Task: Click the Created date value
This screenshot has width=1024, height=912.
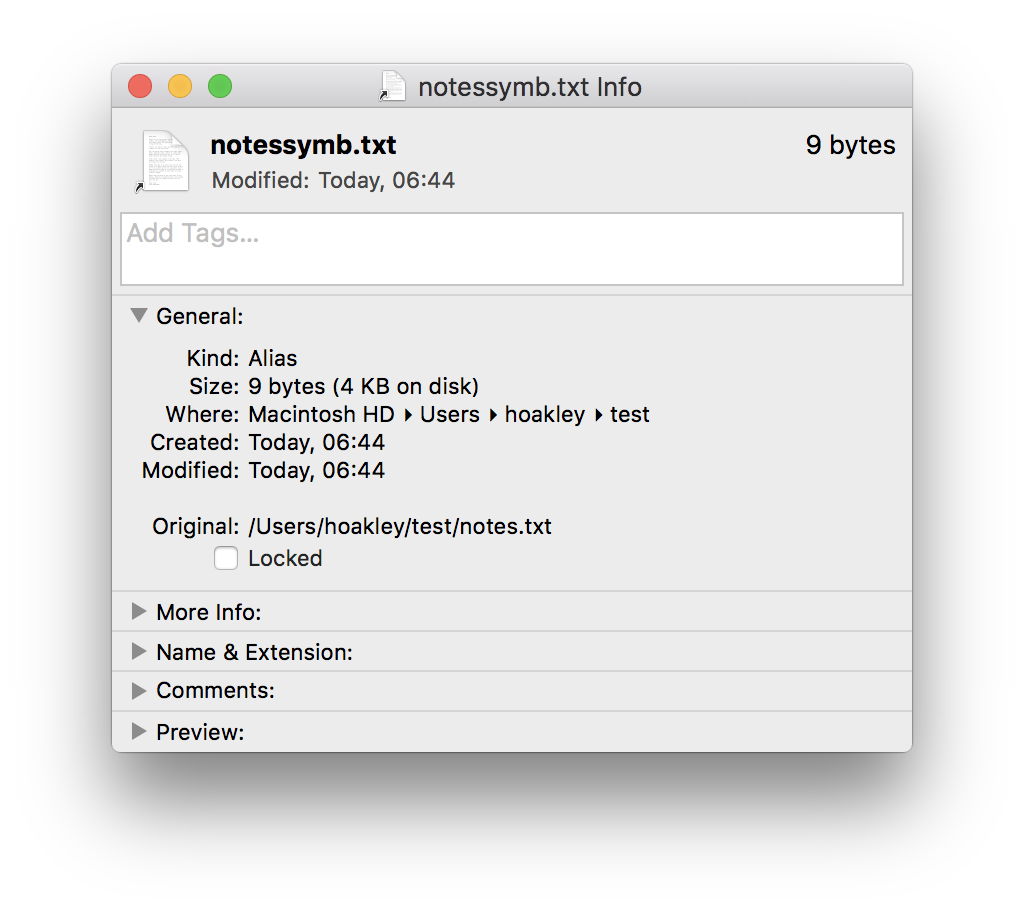Action: pyautogui.click(x=316, y=442)
